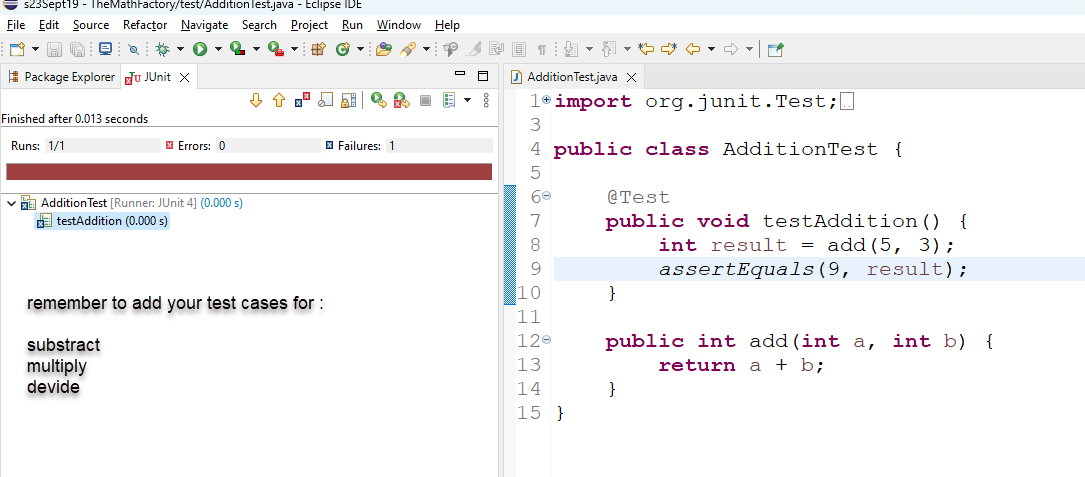Screen dimensions: 1085x477
Task: Launch Debug with the bug icon
Action: tap(163, 49)
